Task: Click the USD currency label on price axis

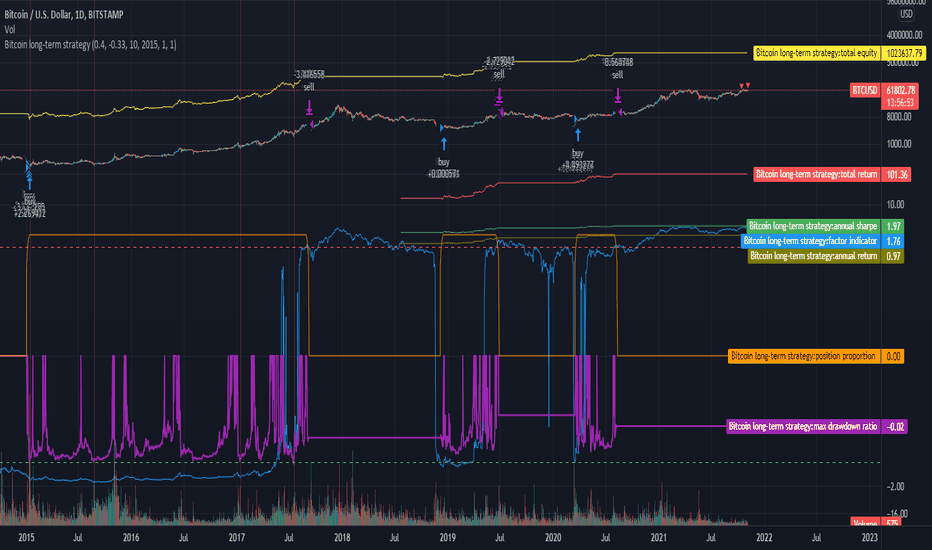Action: (906, 14)
